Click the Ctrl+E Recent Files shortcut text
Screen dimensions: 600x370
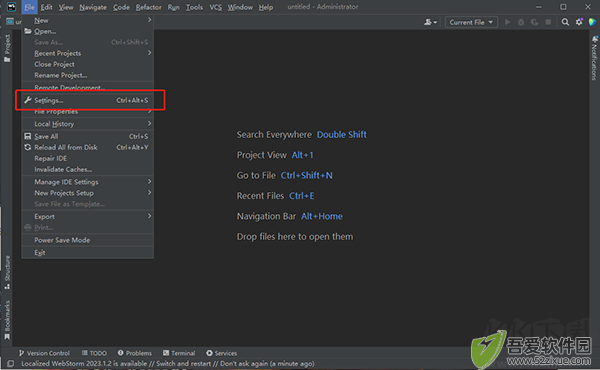[302, 196]
